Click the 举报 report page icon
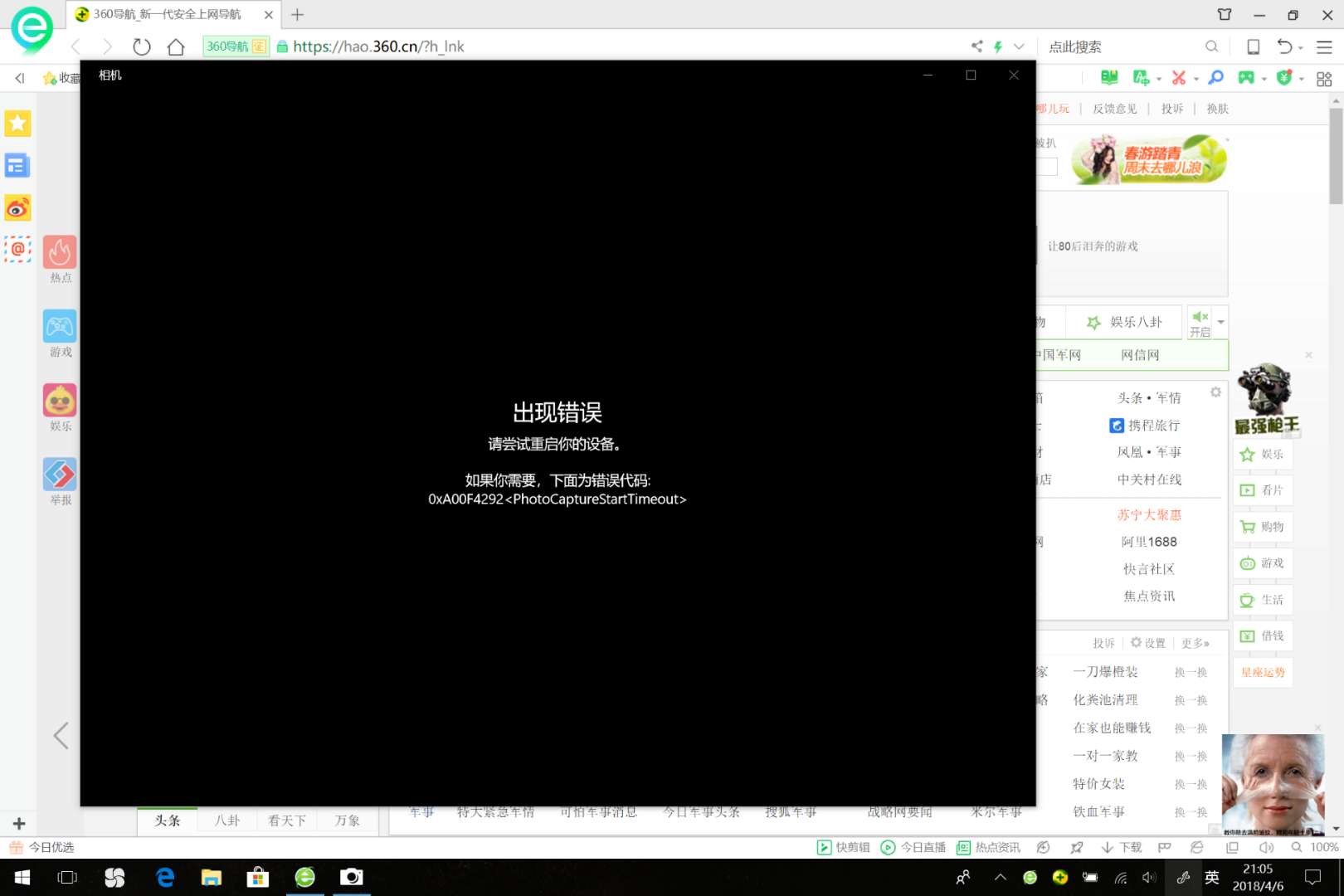Viewport: 1344px width, 896px height. click(x=61, y=474)
